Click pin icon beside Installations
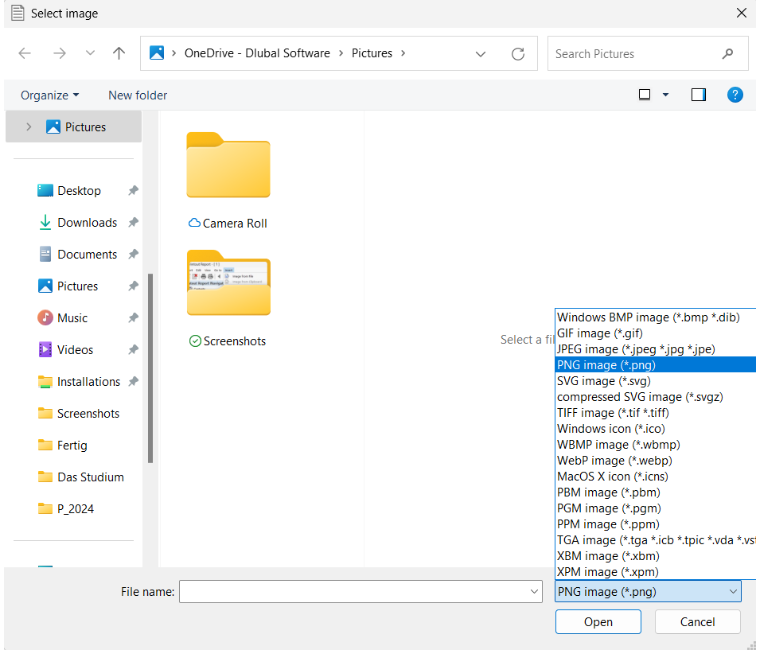 tap(133, 381)
